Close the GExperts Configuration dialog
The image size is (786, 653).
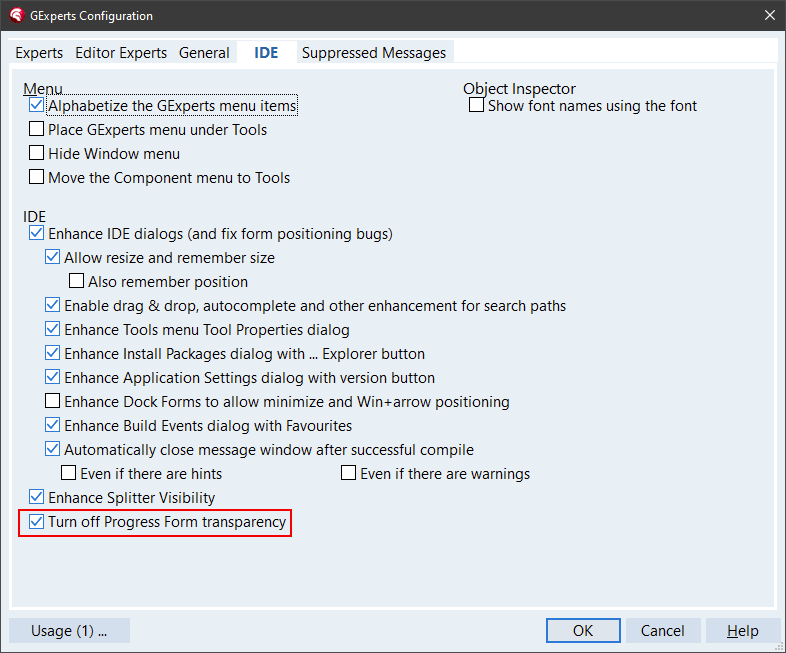click(x=769, y=16)
